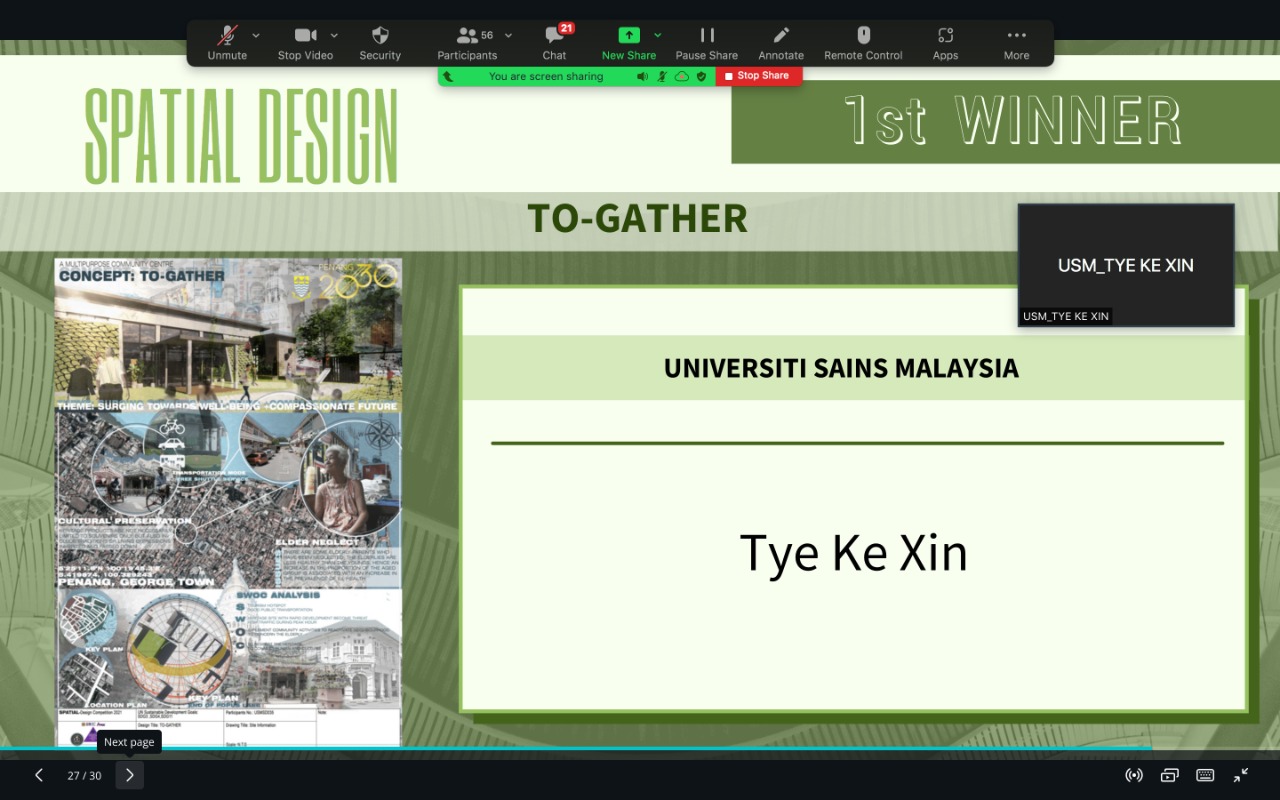
Task: Click the presentation progress bar
Action: click(640, 749)
